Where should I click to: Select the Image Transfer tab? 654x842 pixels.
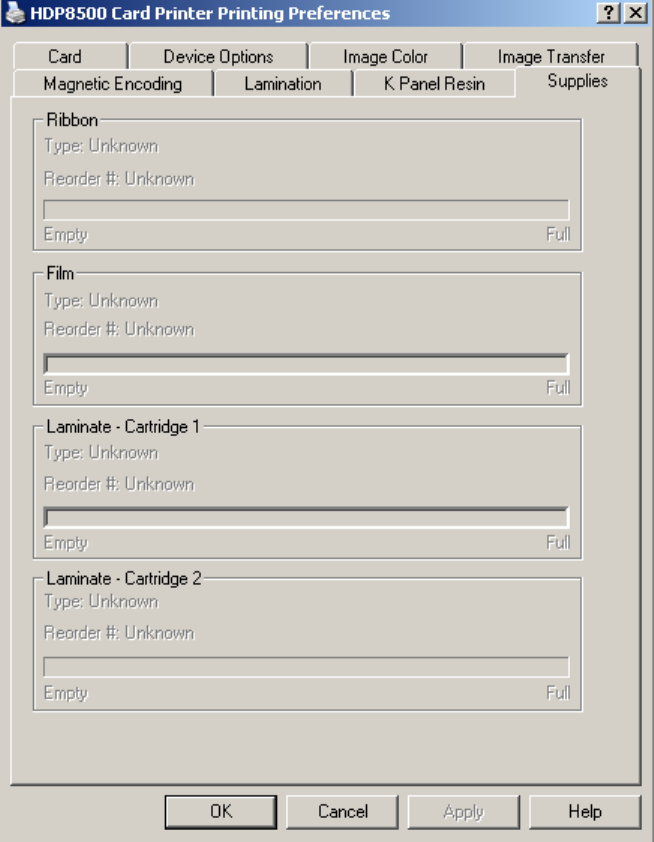(551, 56)
